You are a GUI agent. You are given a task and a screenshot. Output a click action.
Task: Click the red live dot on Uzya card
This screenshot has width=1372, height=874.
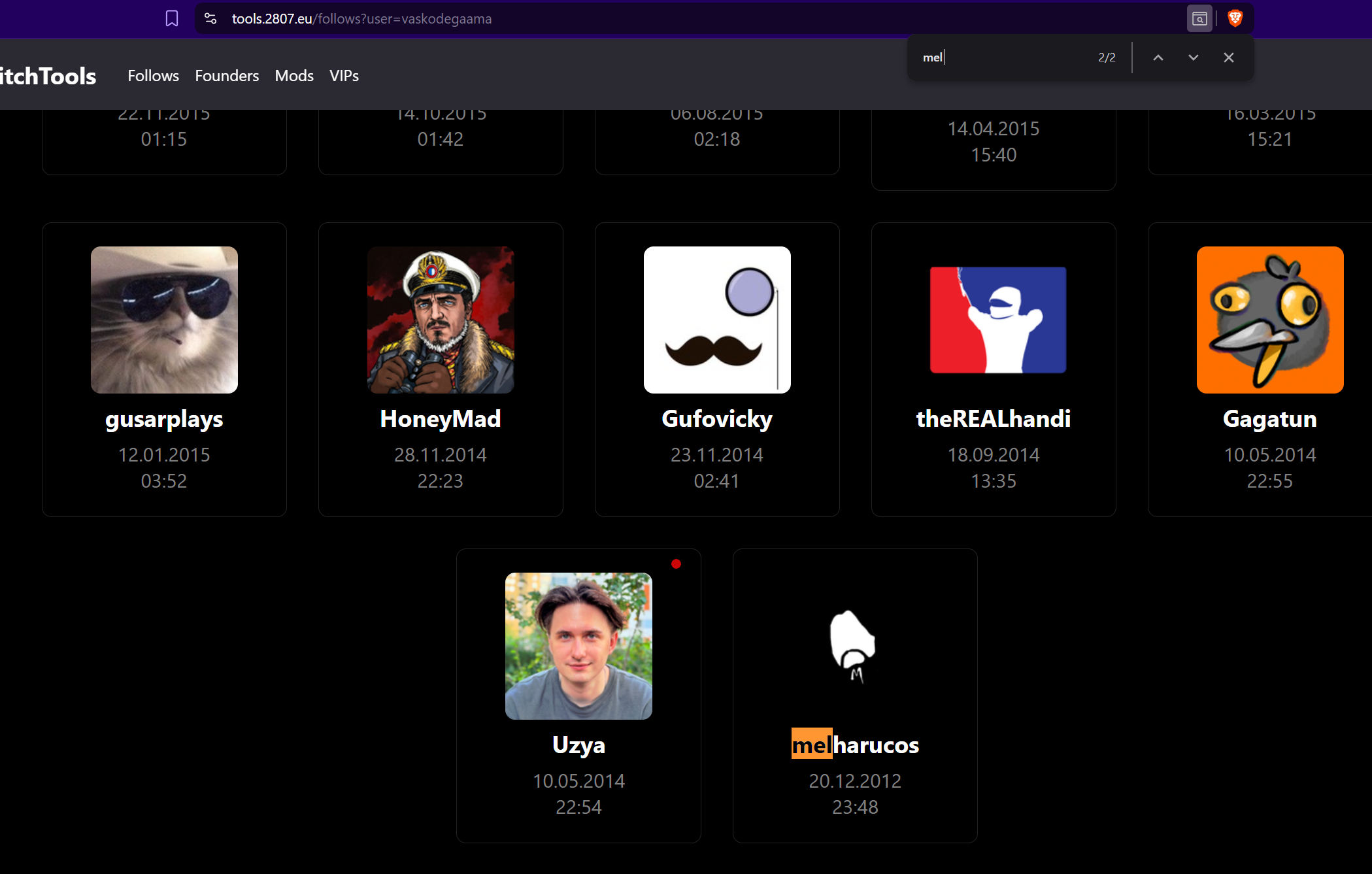[x=676, y=563]
